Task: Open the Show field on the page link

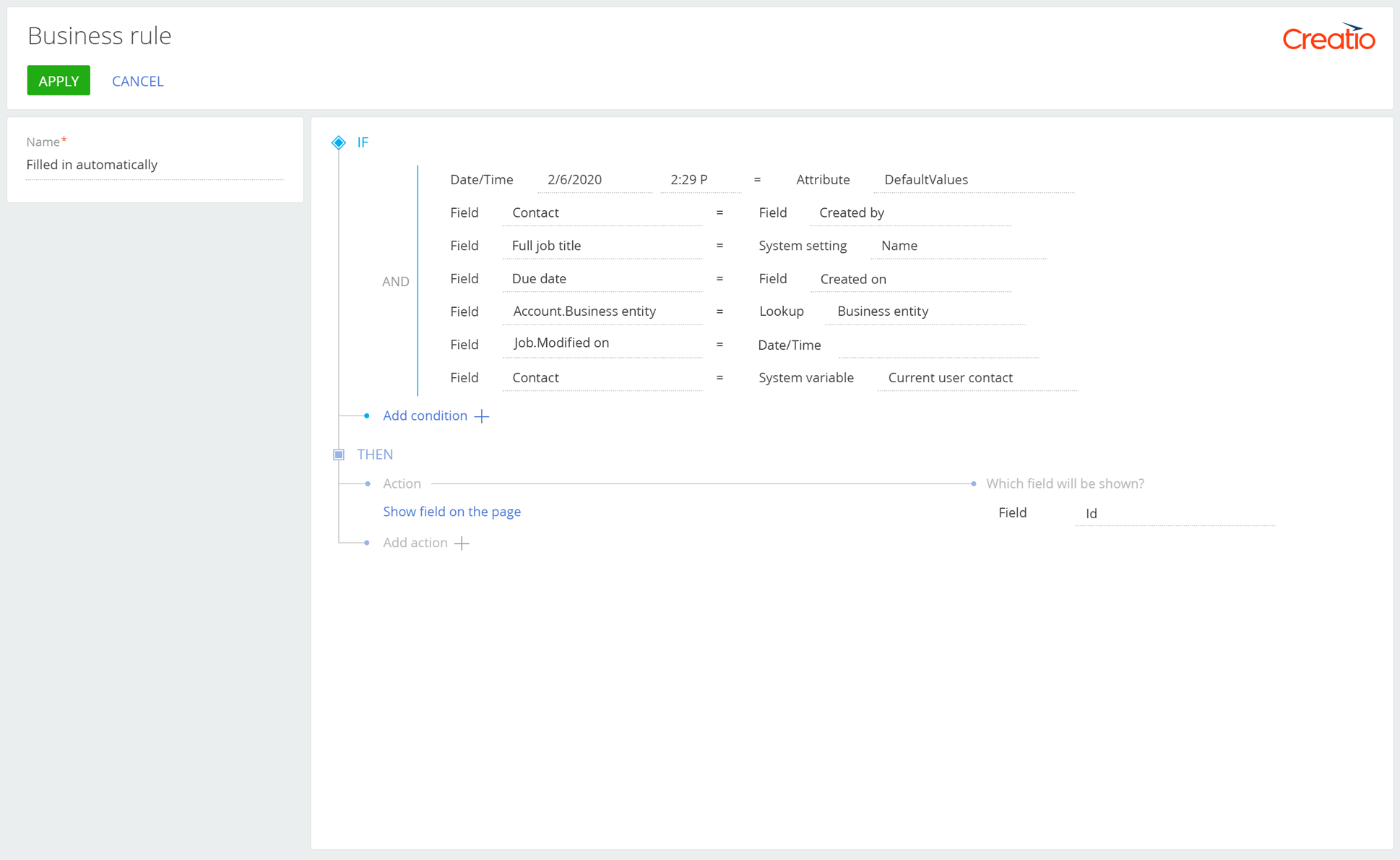Action: (x=451, y=511)
